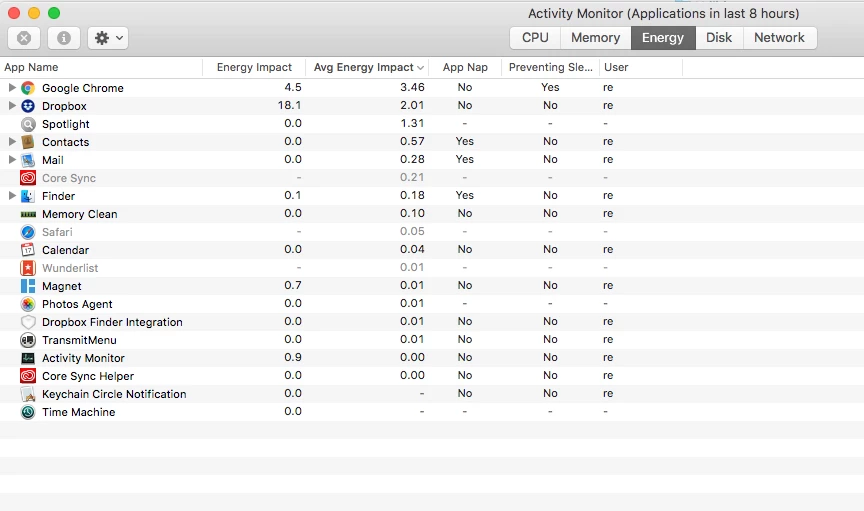Click the Contacts book icon
The height and width of the screenshot is (511, 864).
pos(28,142)
